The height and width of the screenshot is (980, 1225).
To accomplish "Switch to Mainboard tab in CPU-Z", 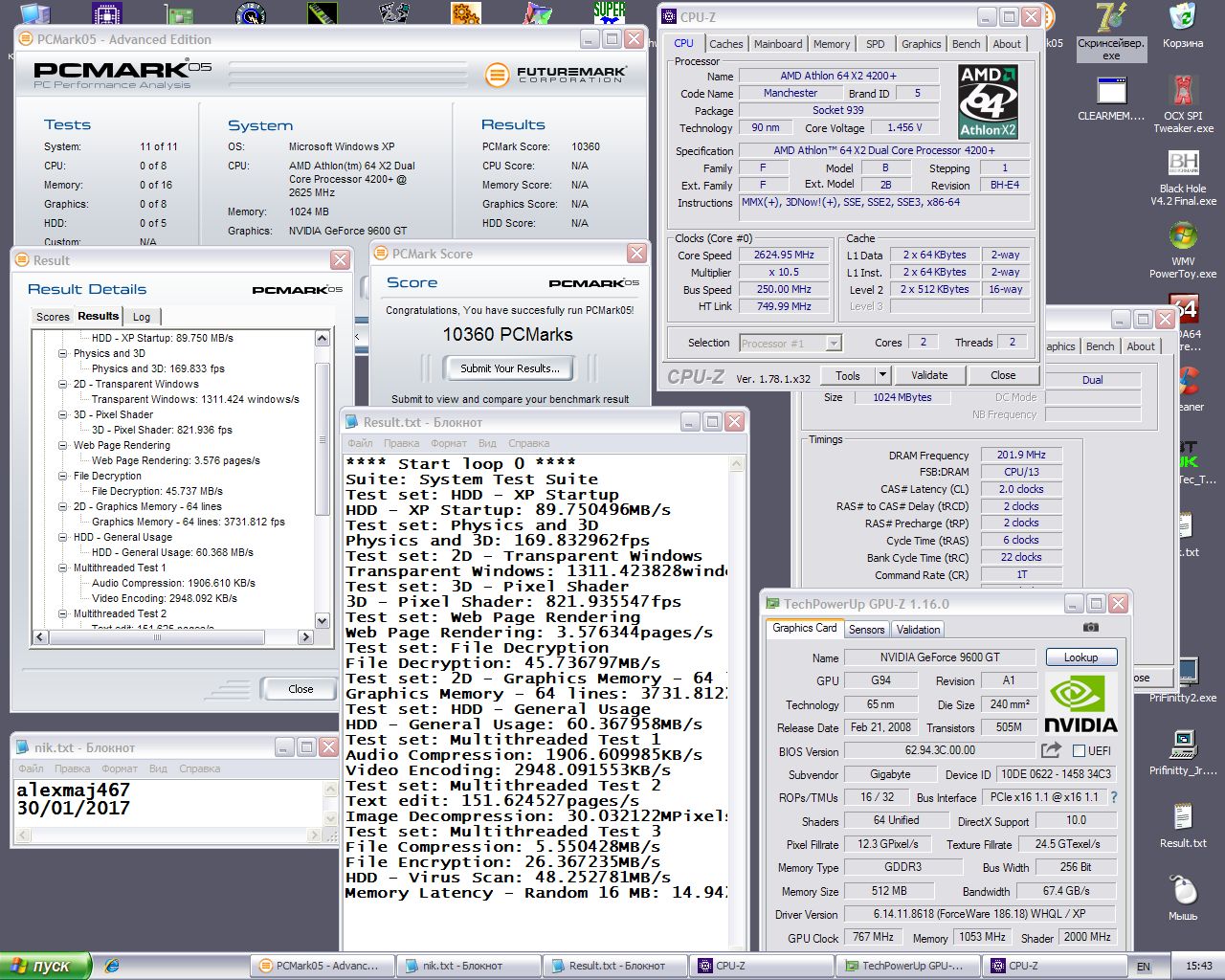I will (778, 44).
